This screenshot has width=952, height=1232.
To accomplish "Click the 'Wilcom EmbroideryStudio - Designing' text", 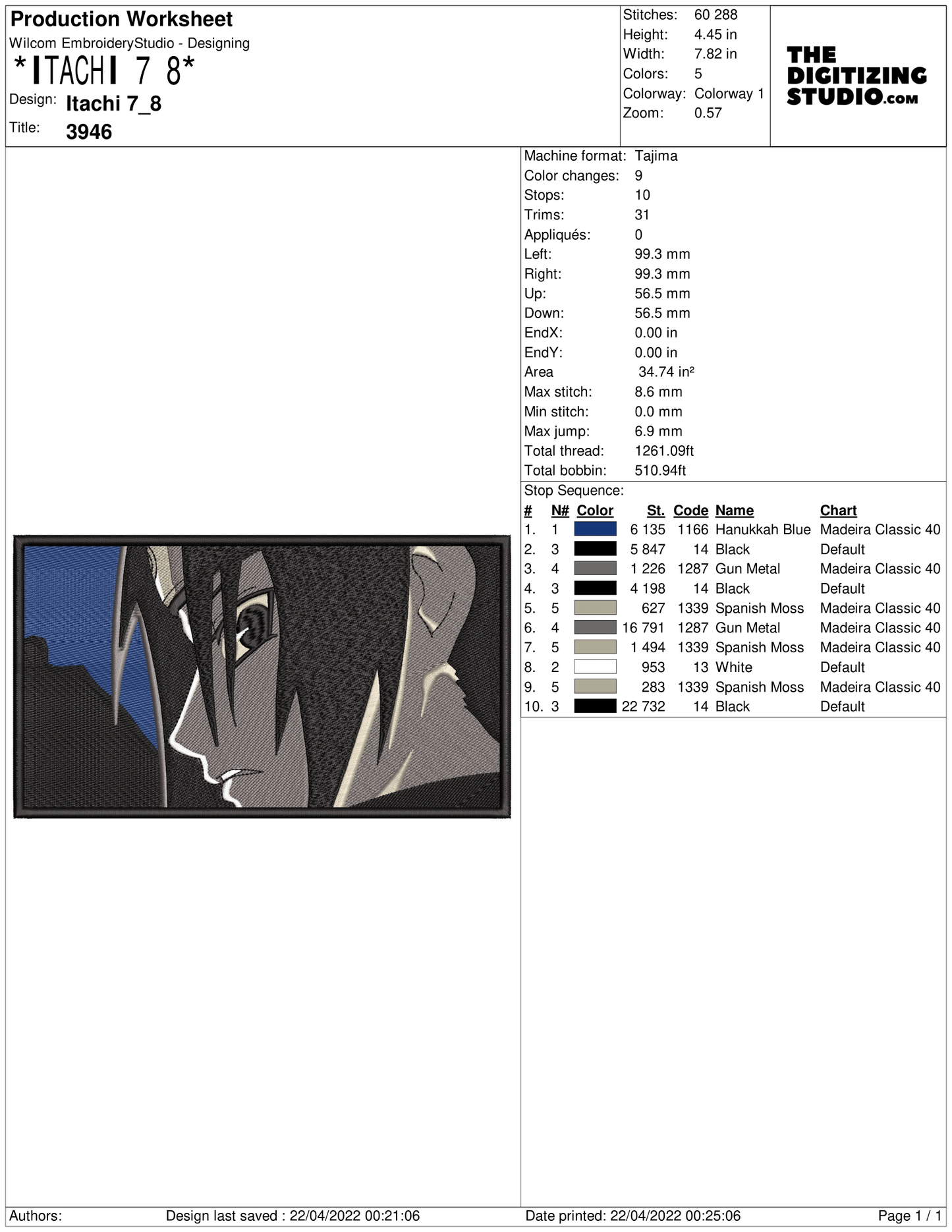I will [130, 43].
